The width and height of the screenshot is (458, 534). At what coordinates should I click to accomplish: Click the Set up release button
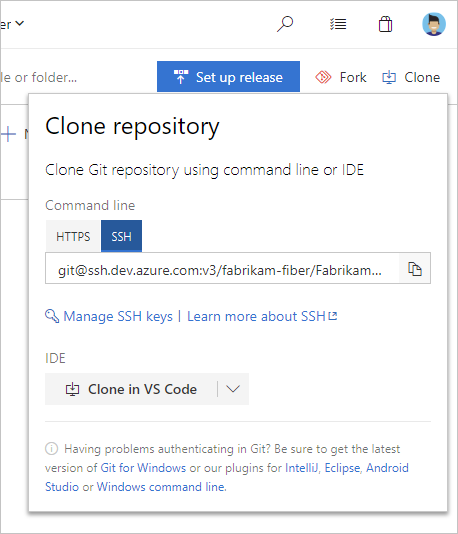pos(228,77)
